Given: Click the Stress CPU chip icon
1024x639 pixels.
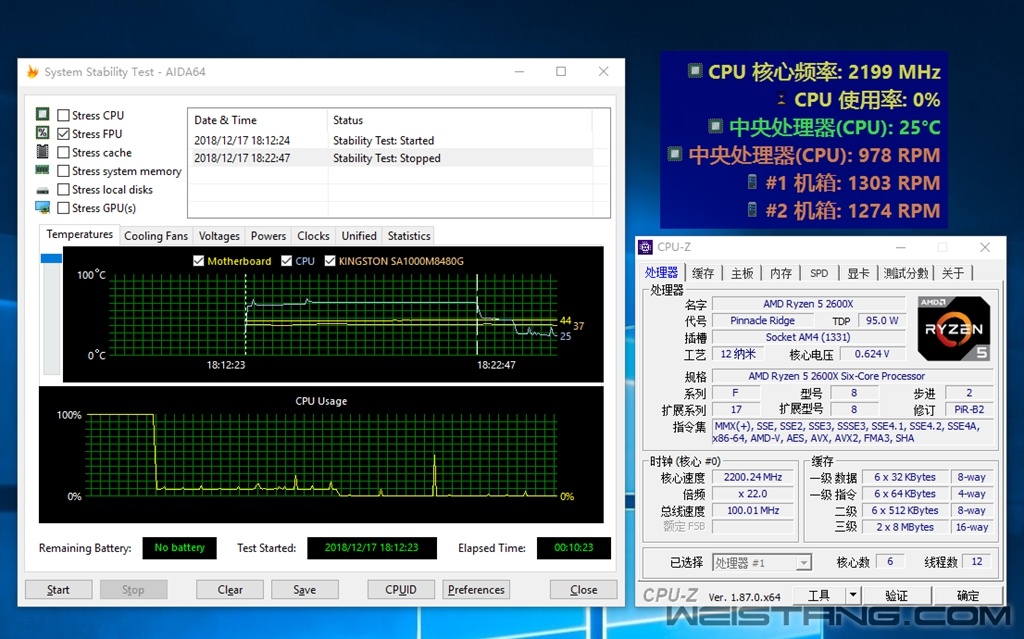Looking at the screenshot, I should coord(42,114).
